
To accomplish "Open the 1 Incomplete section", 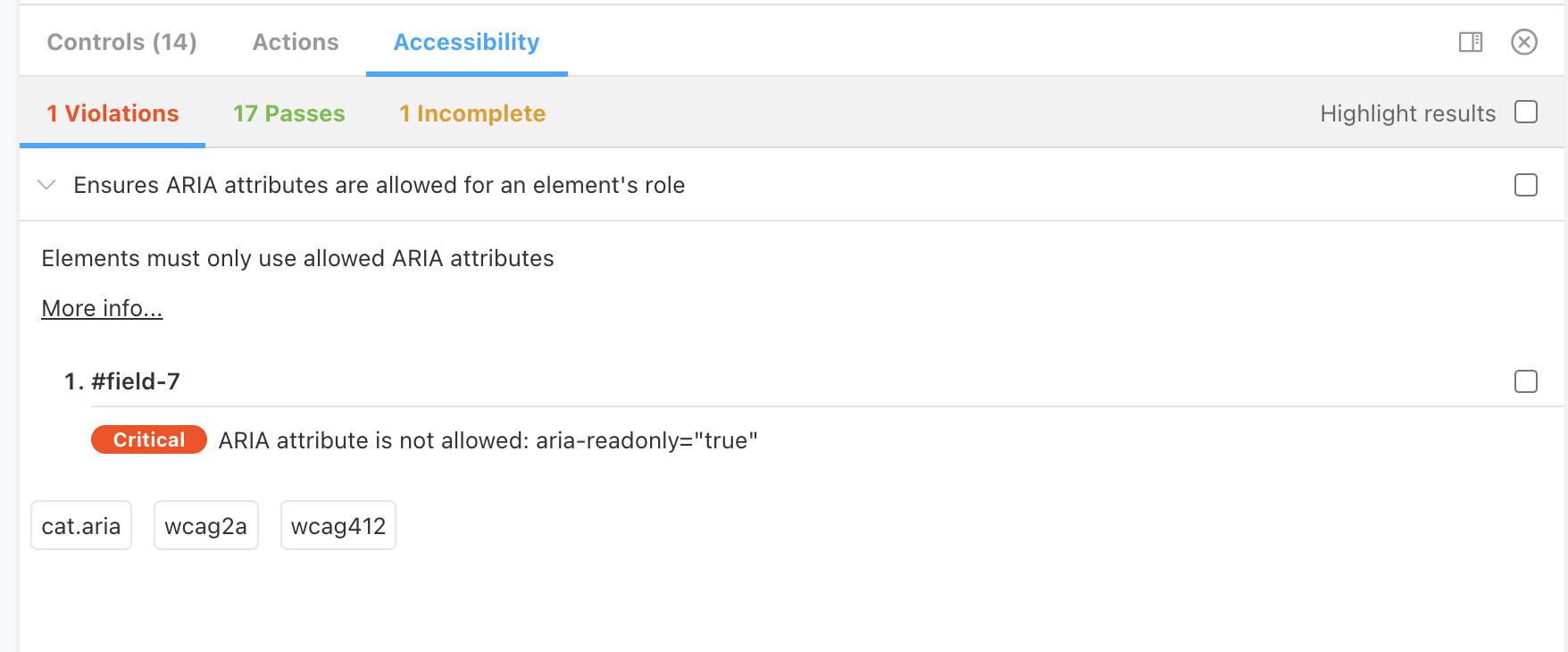I will tap(472, 113).
